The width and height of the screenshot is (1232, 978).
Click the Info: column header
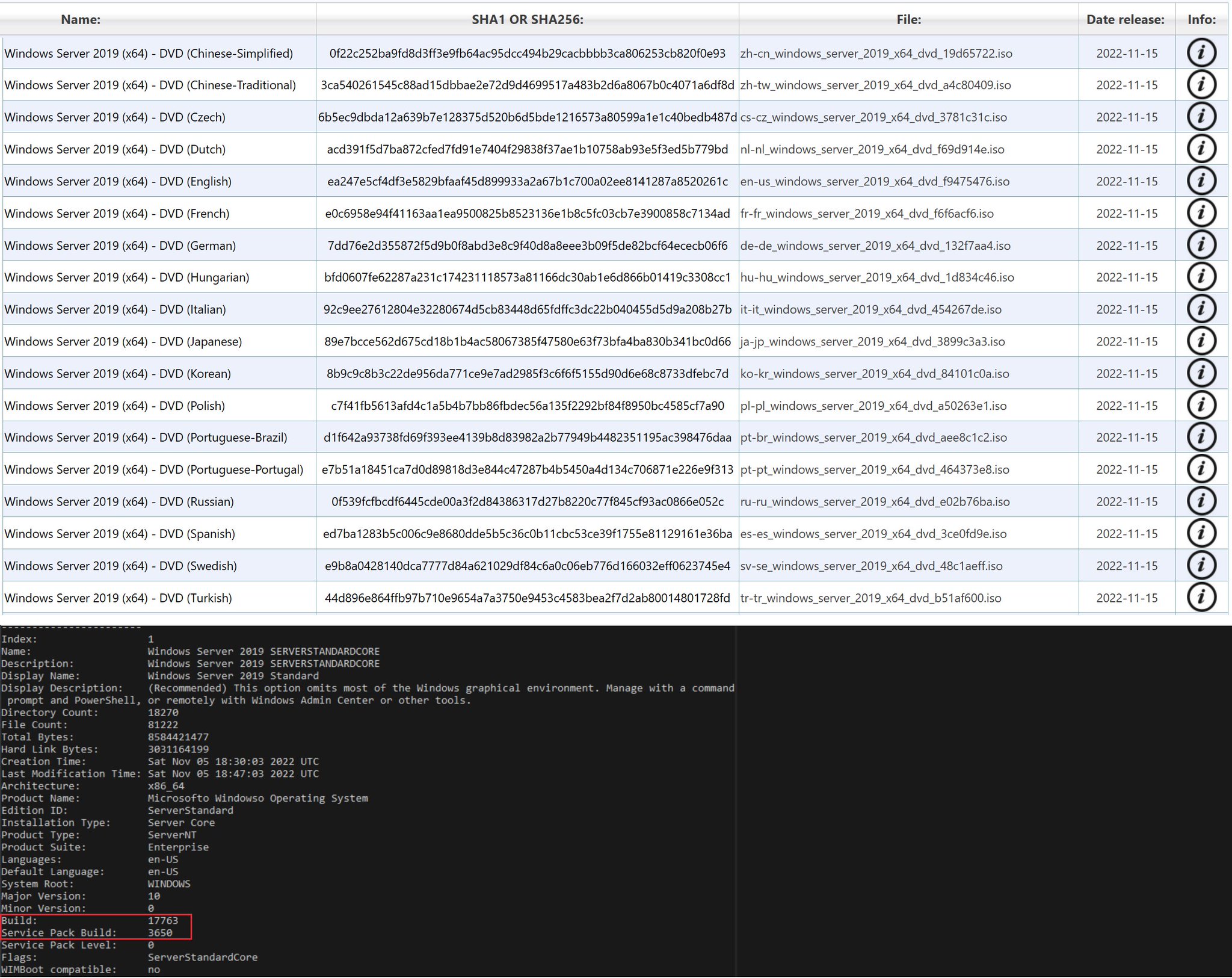click(x=1201, y=19)
